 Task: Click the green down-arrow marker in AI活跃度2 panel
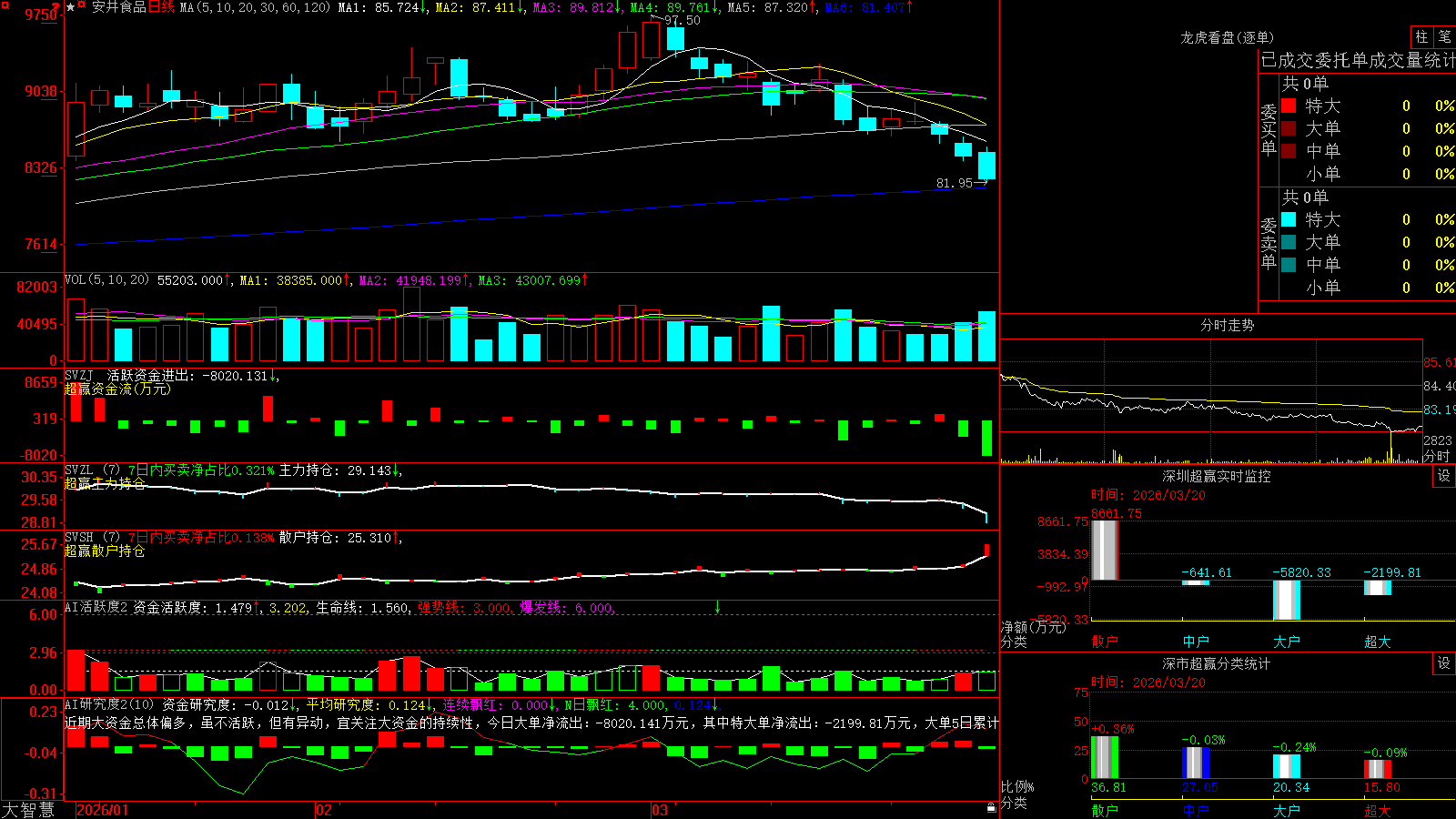coord(717,607)
